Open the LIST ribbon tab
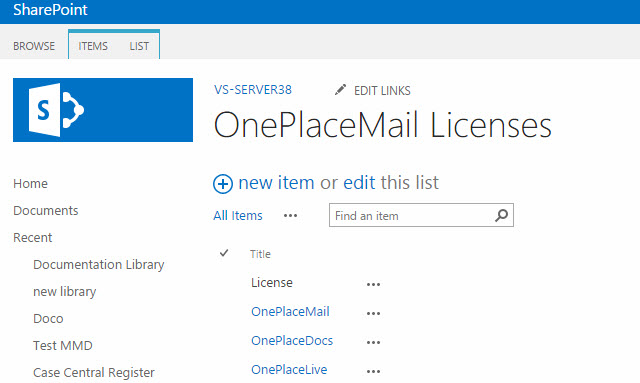 (x=139, y=46)
